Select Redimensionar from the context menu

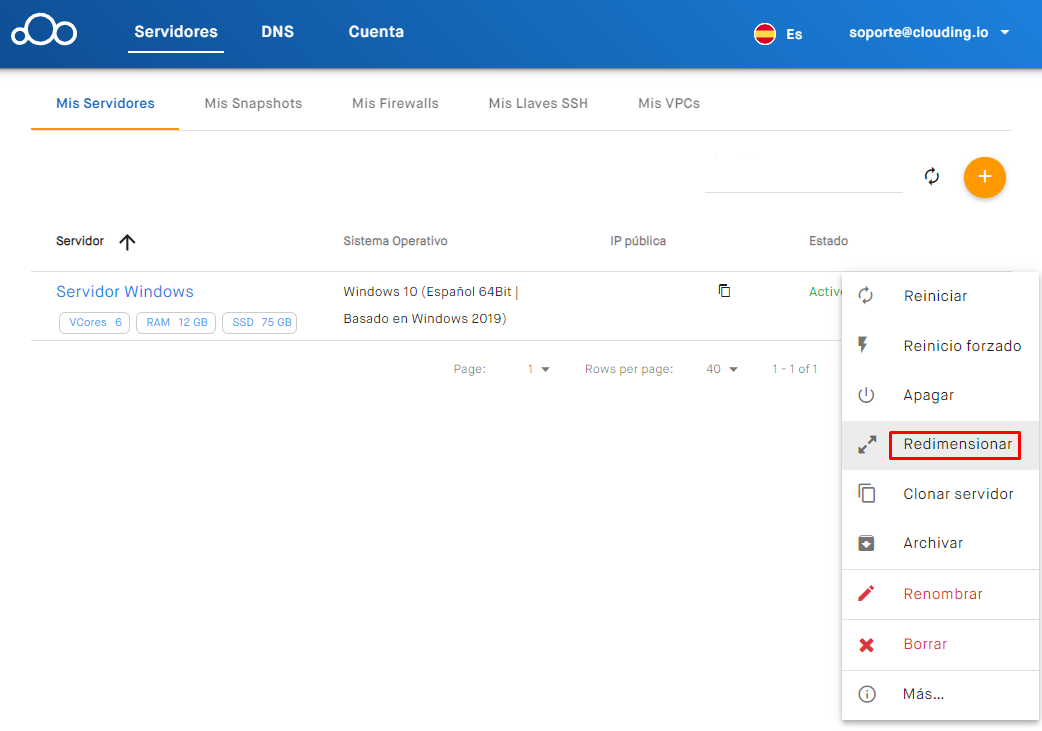click(956, 444)
